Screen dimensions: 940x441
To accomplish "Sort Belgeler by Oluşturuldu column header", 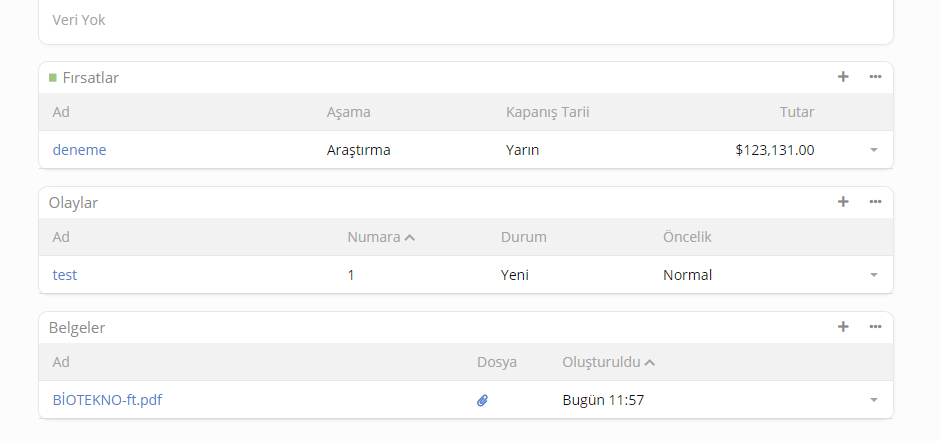I will (601, 362).
